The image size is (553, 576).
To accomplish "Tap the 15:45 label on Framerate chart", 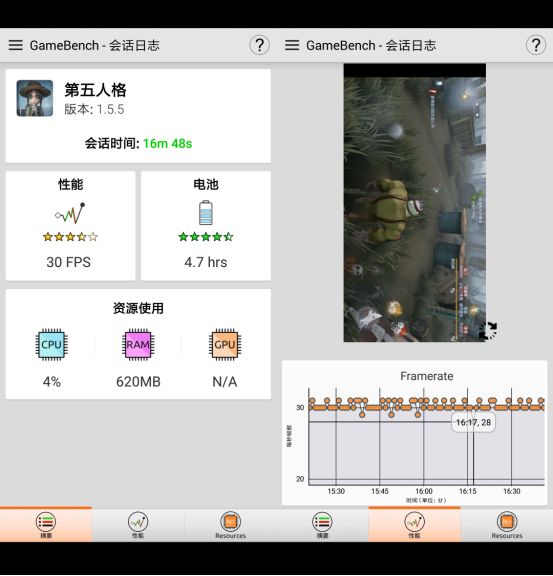I will [380, 491].
